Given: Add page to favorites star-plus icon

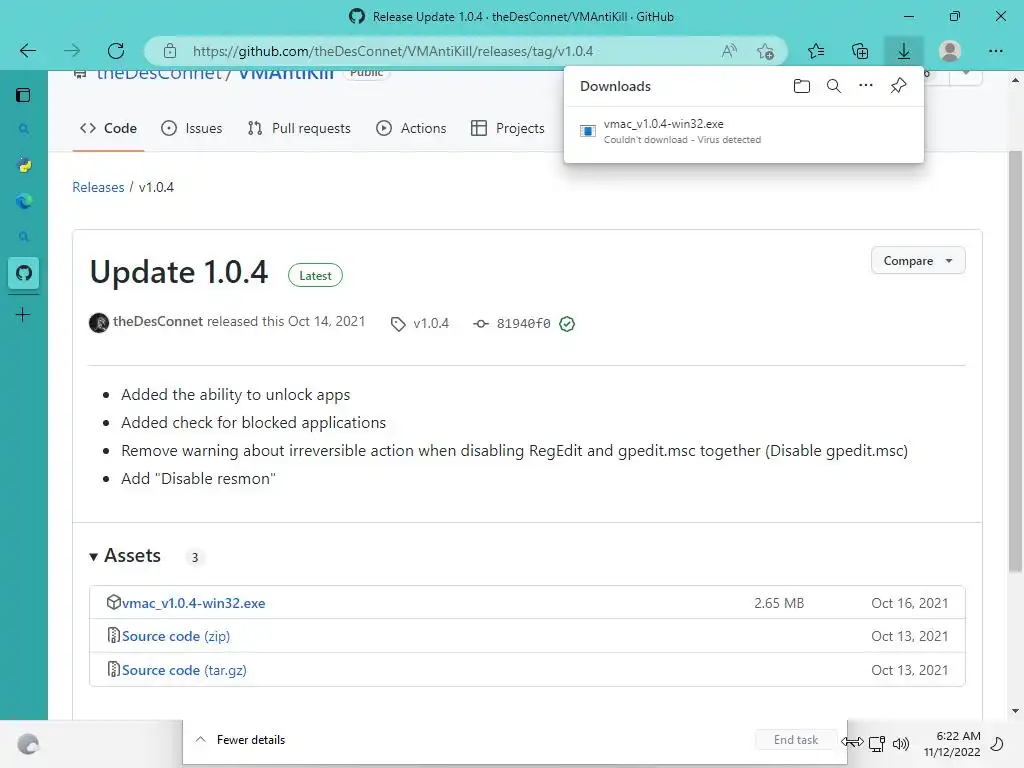Looking at the screenshot, I should pyautogui.click(x=765, y=51).
